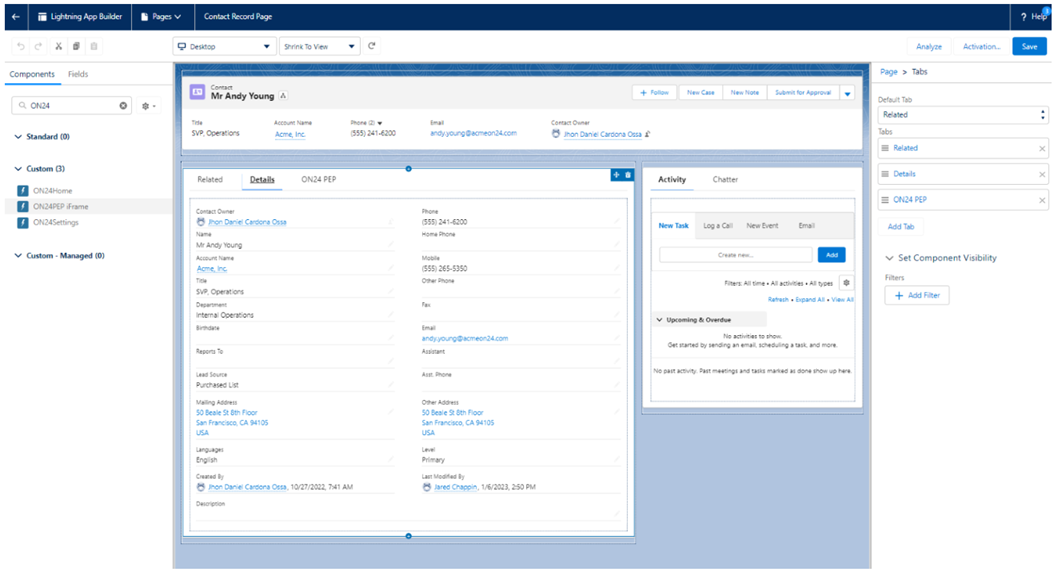
Task: Open the Shrink To View dropdown
Action: pyautogui.click(x=319, y=47)
